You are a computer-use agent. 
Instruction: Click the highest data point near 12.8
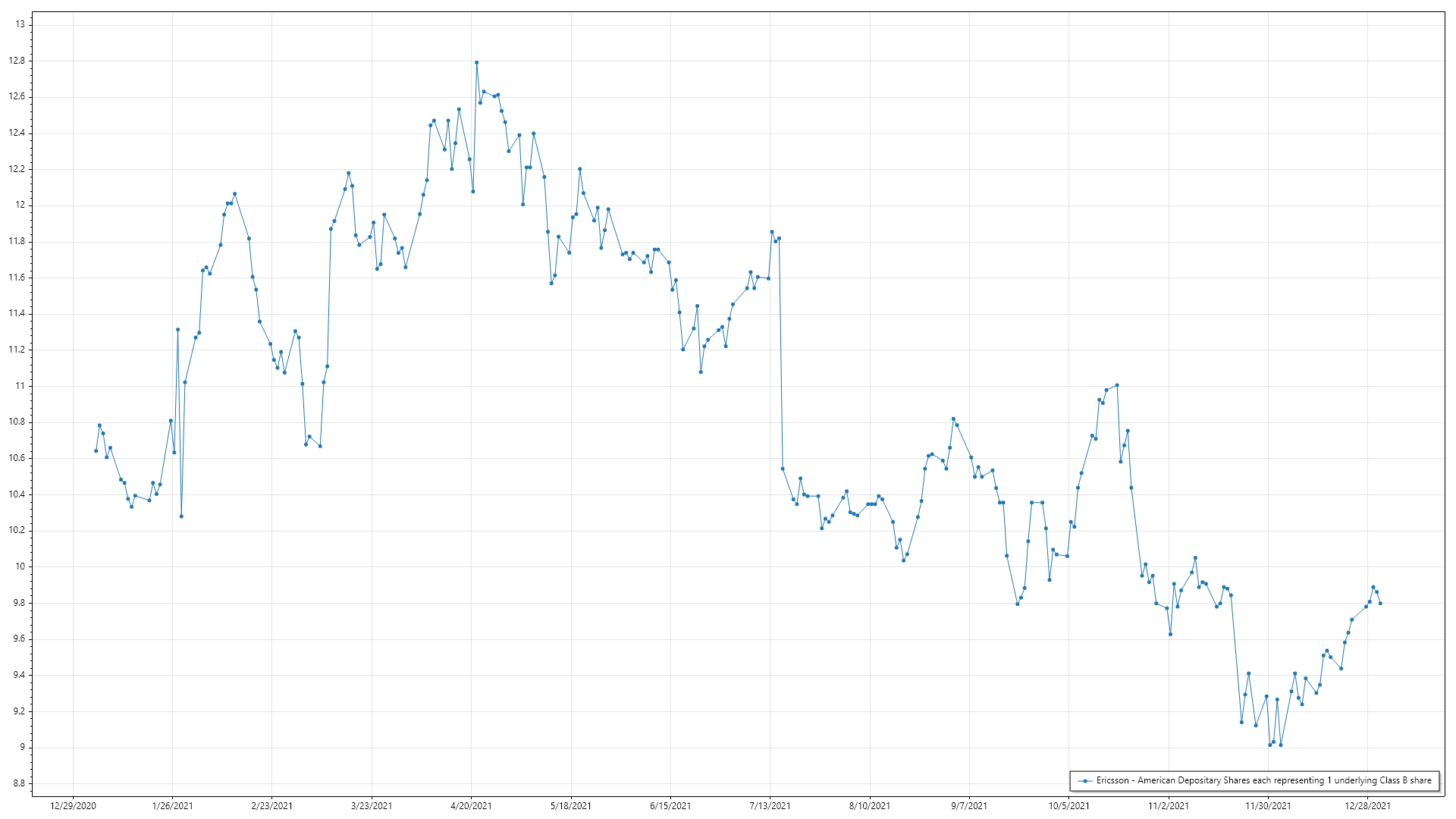coord(476,63)
